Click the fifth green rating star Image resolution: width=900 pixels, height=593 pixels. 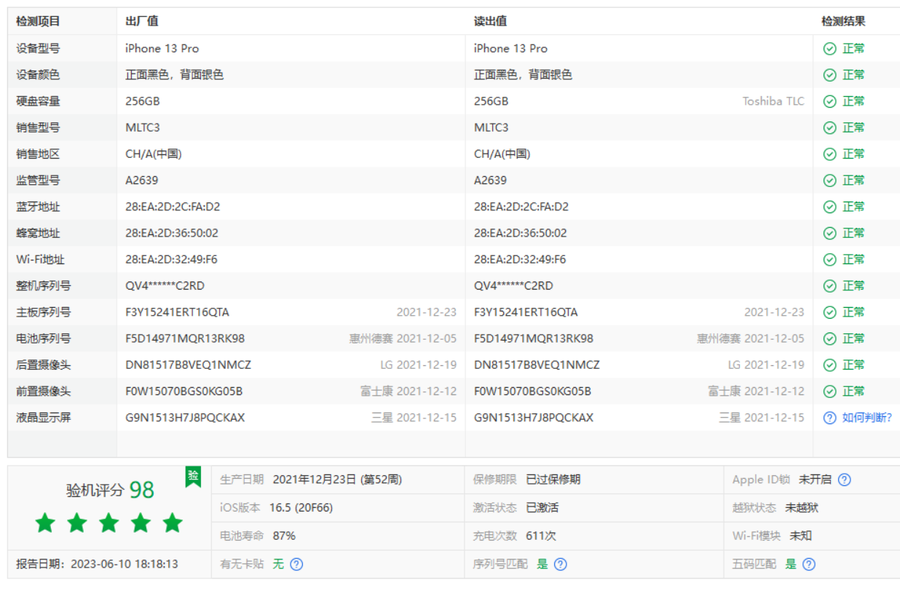pyautogui.click(x=172, y=523)
